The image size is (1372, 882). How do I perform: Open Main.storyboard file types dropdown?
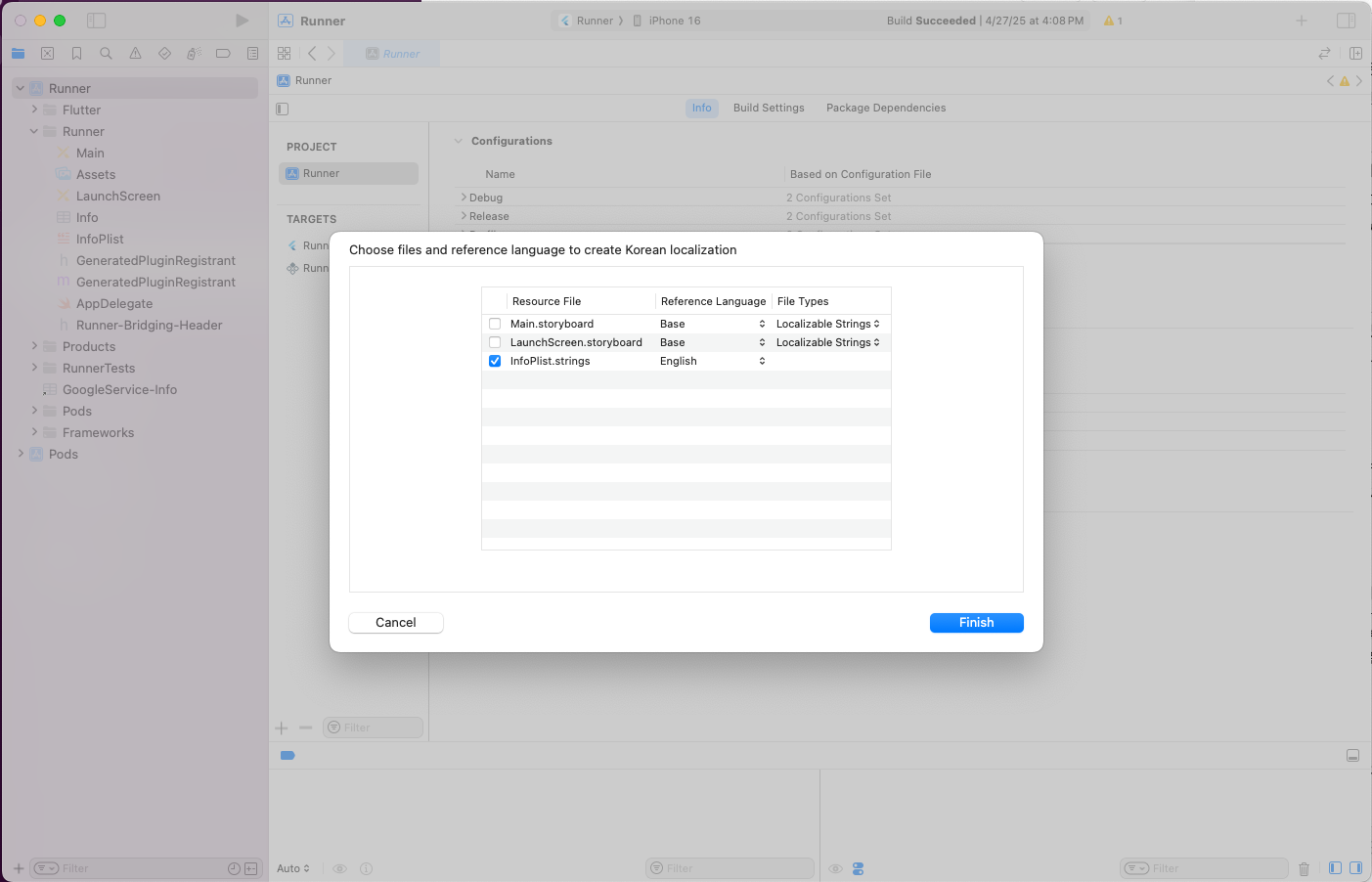pos(828,324)
